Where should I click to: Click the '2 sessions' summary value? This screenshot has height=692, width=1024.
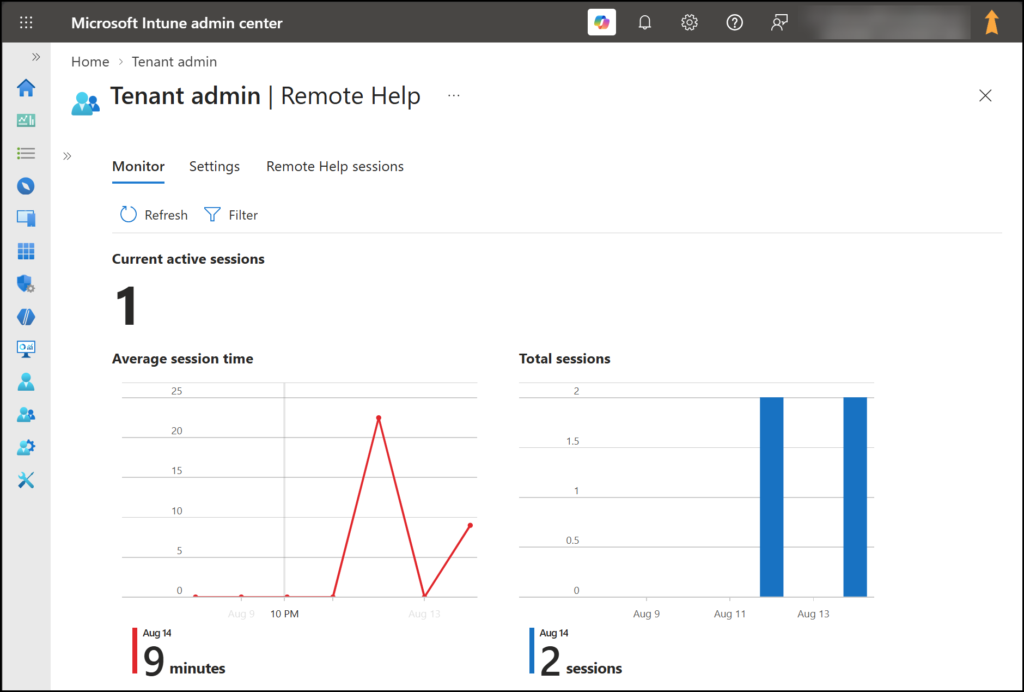tap(581, 659)
